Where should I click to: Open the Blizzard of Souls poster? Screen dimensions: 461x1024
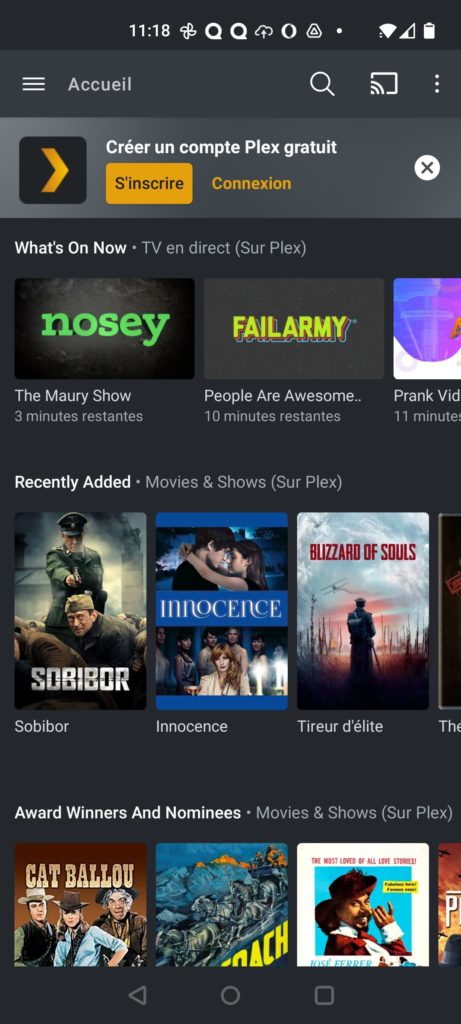[x=363, y=611]
